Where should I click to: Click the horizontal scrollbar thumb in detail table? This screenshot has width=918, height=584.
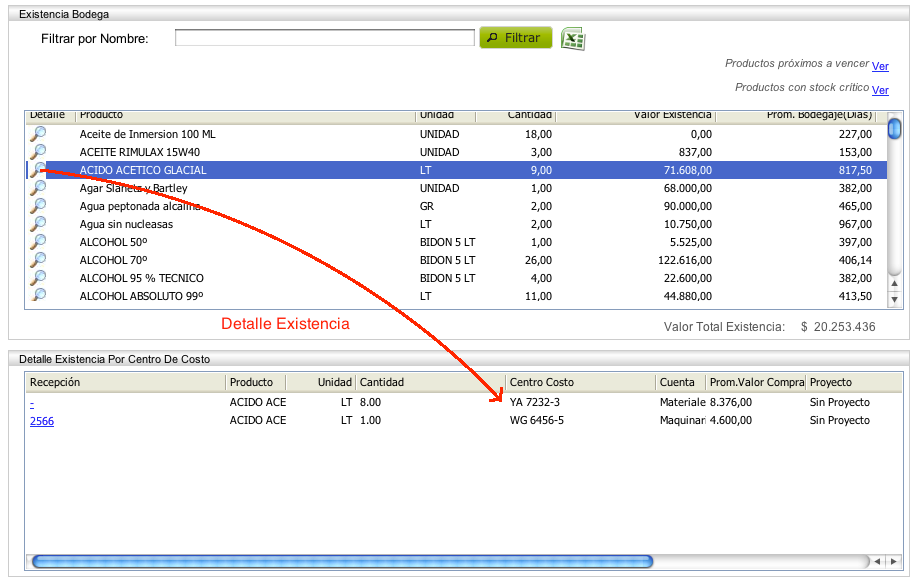tap(342, 562)
